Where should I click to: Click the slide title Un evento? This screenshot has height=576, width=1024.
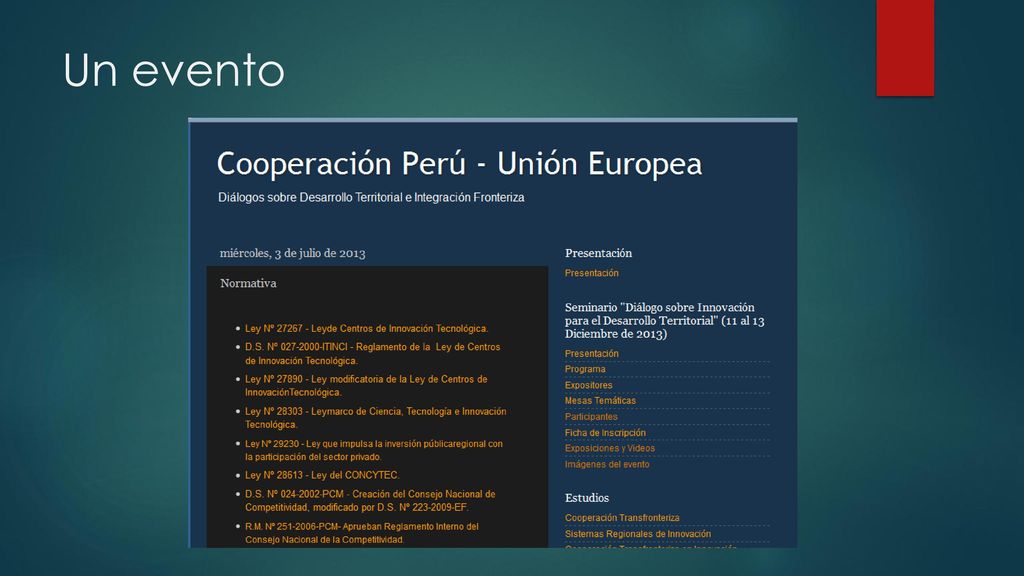click(x=174, y=71)
